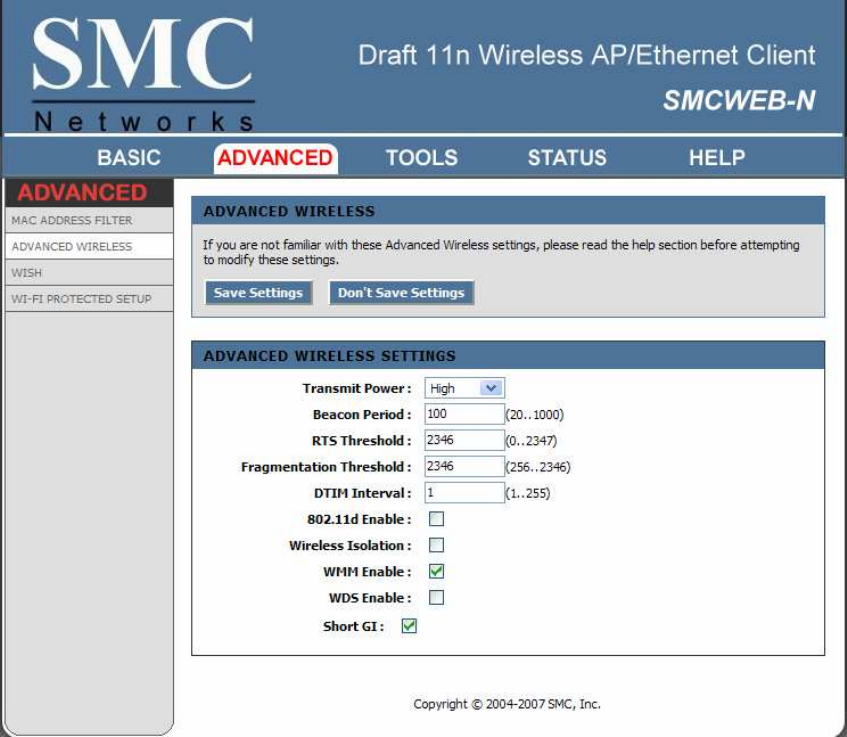This screenshot has height=737, width=847.
Task: Select the ADVANCED tab
Action: [275, 158]
